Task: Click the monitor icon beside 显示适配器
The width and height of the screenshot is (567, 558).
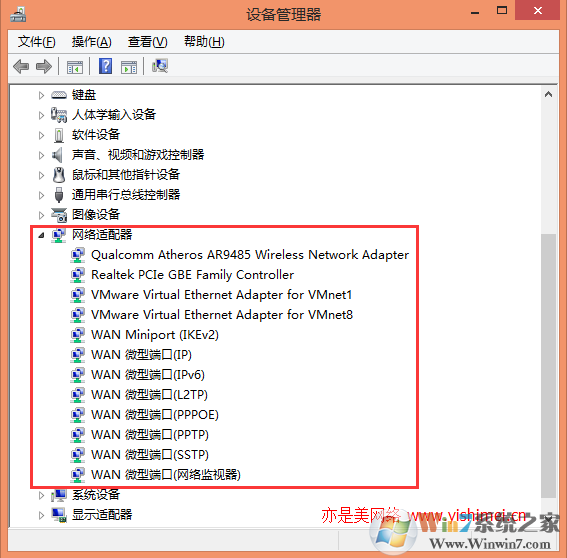Action: pos(59,515)
